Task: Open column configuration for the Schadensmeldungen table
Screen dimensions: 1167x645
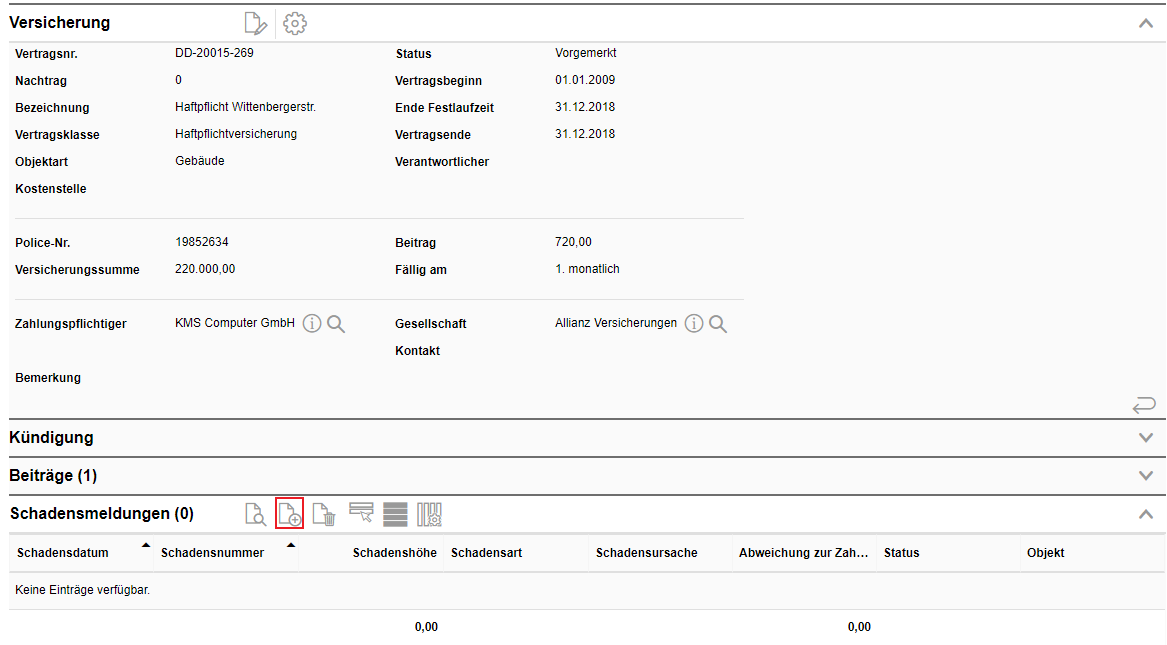Action: click(429, 514)
